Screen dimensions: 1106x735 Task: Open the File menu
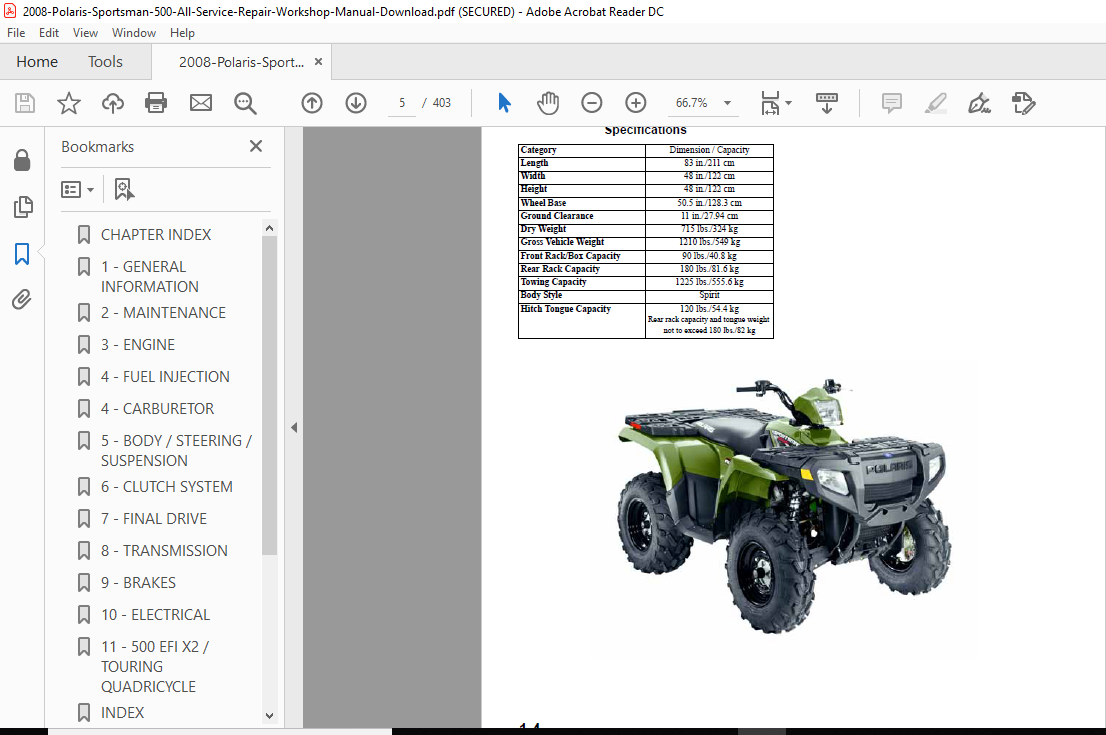coord(16,32)
